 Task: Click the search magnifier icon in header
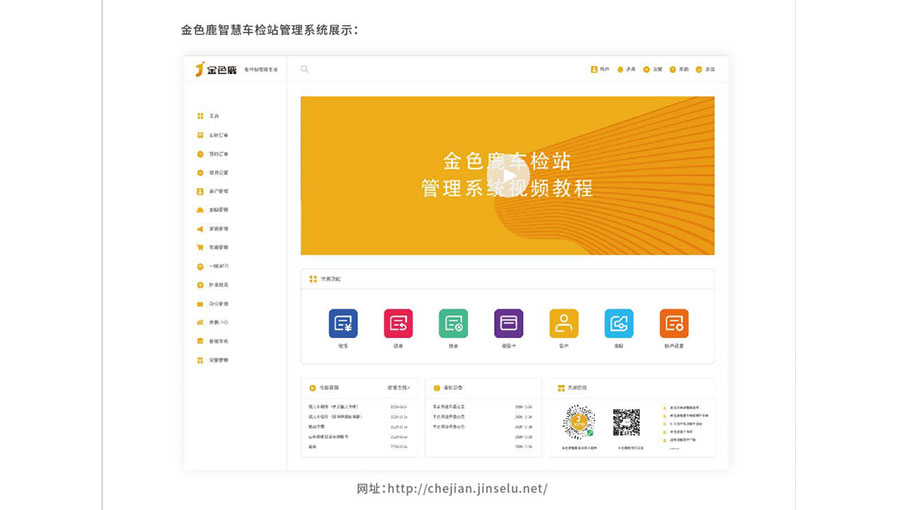click(x=305, y=69)
